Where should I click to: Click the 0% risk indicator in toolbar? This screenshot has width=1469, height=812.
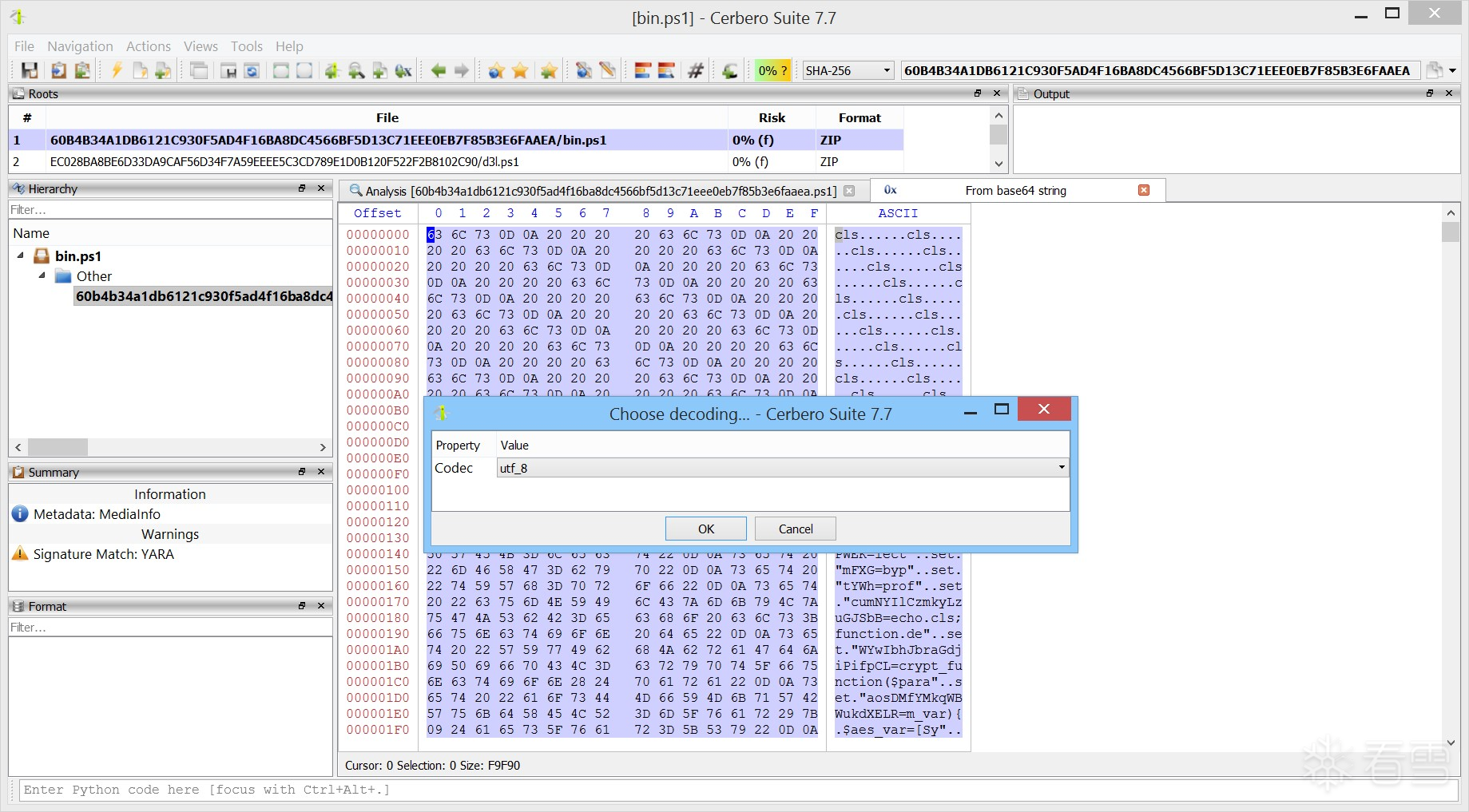[x=772, y=70]
